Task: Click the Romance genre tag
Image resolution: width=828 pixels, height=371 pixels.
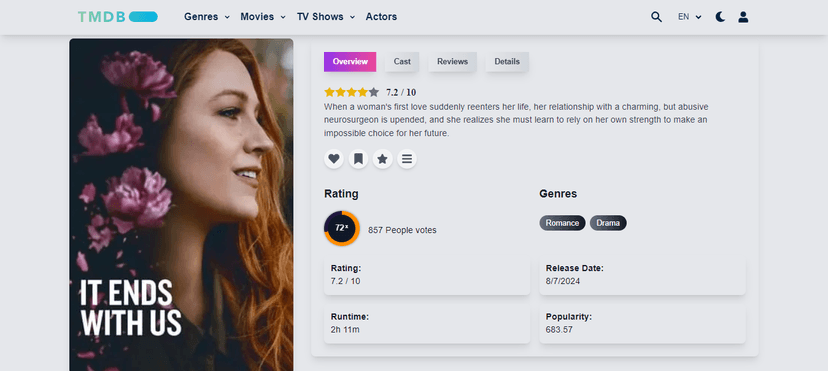Action: pyautogui.click(x=562, y=223)
